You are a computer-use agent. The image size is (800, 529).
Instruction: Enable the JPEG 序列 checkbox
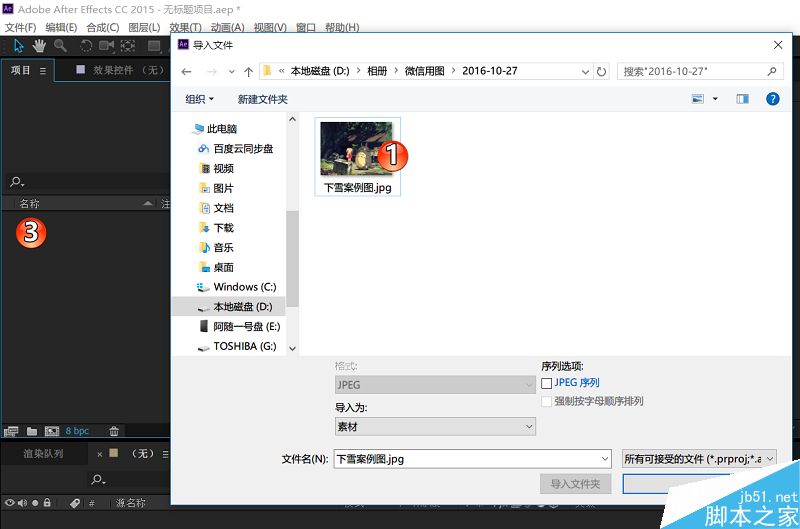point(547,383)
